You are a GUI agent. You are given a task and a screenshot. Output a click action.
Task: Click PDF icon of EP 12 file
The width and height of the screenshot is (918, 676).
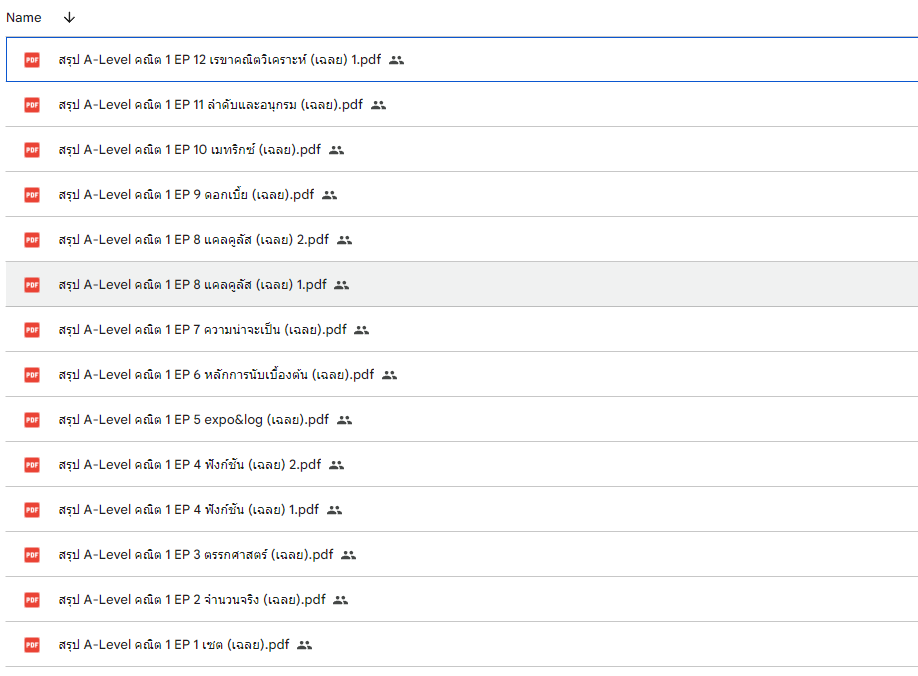(32, 60)
